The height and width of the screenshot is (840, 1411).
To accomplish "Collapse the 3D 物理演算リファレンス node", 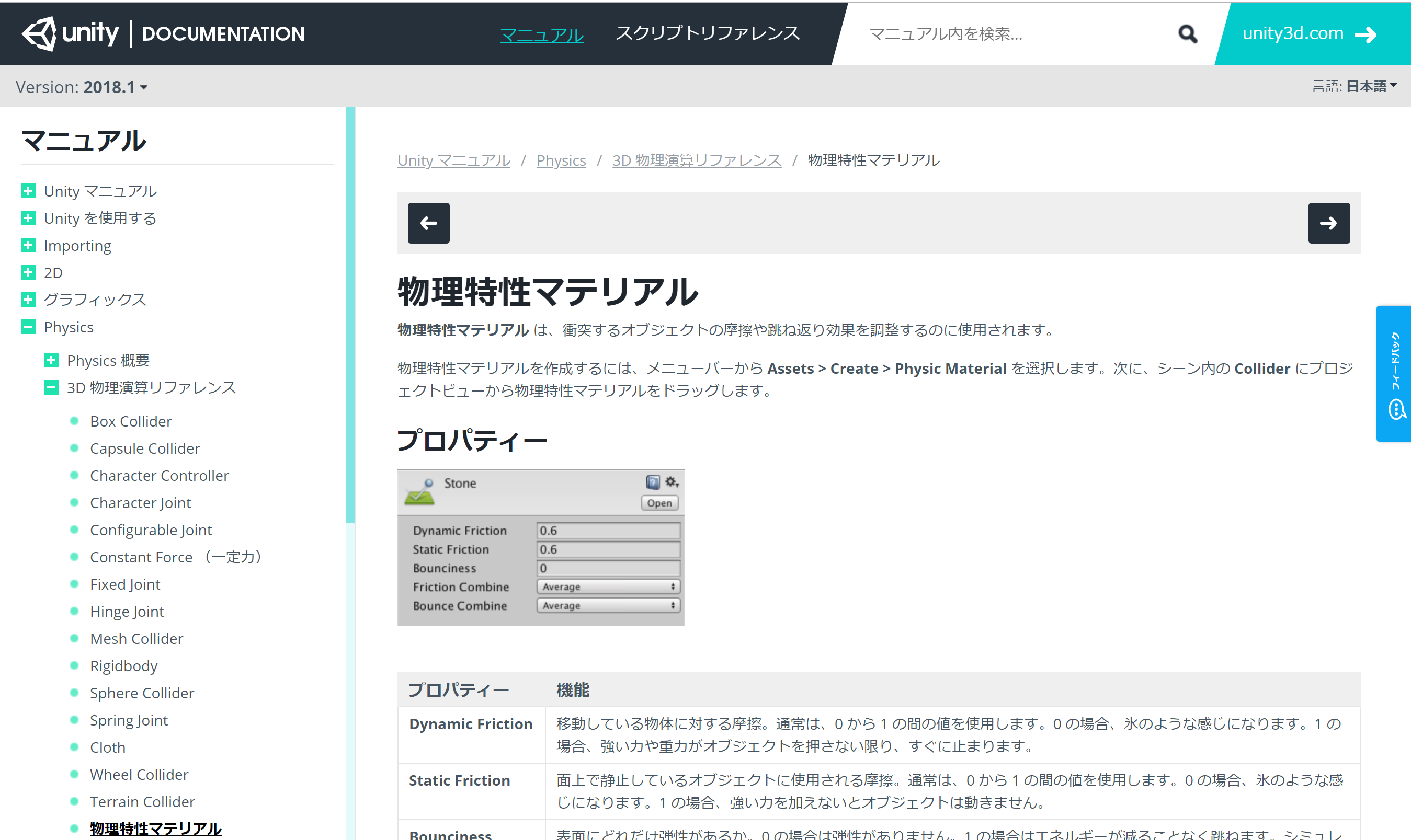I will pos(51,388).
